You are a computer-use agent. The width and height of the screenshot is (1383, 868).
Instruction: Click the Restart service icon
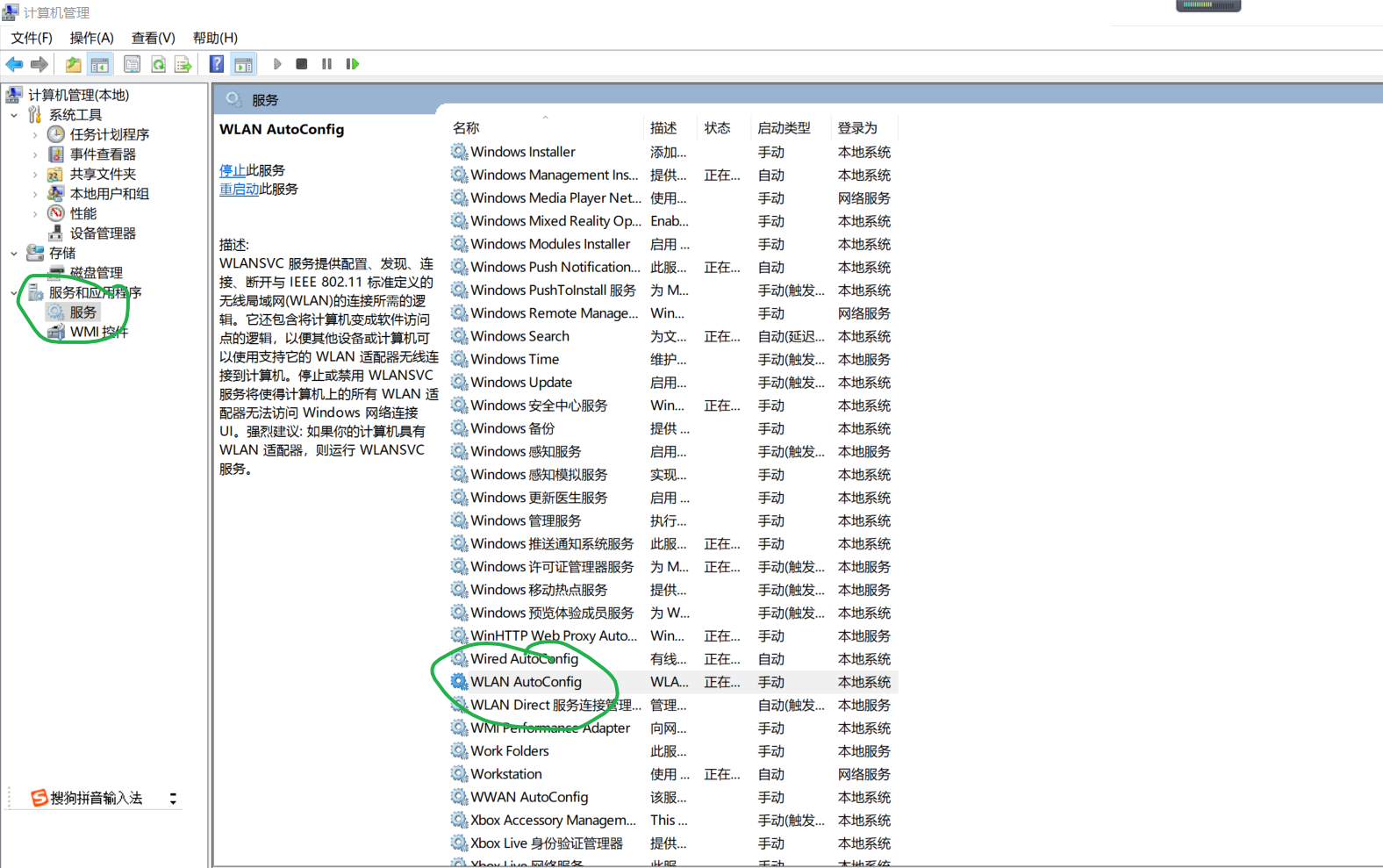pyautogui.click(x=353, y=64)
